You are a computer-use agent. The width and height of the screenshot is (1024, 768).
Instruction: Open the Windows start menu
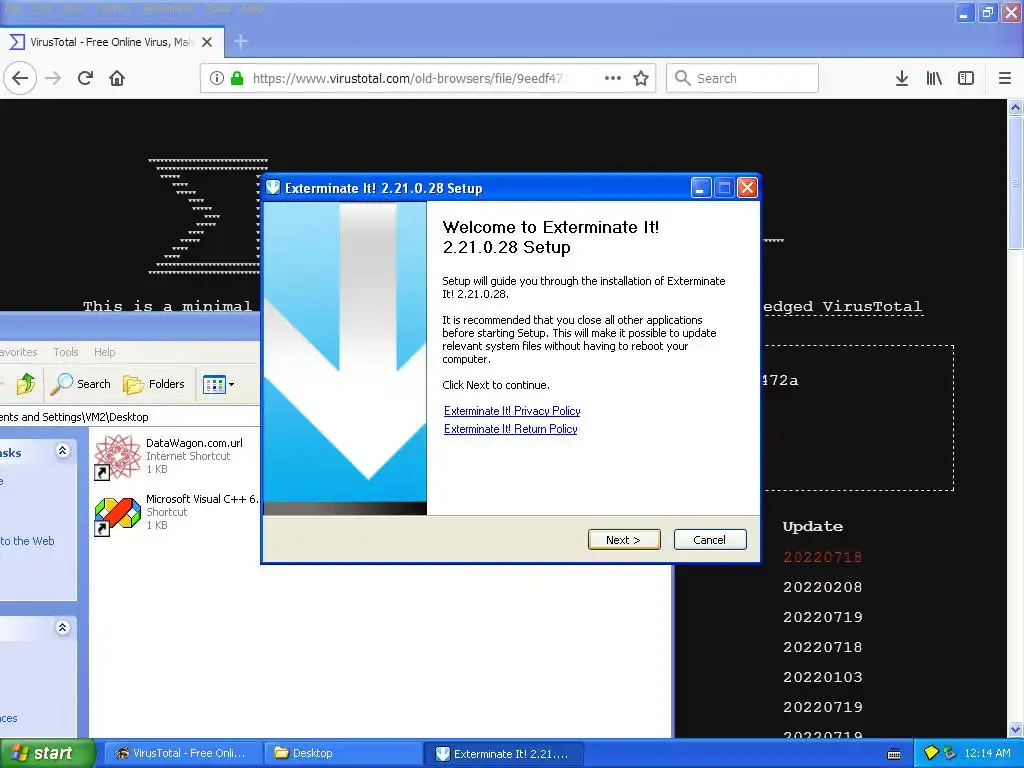click(x=47, y=753)
